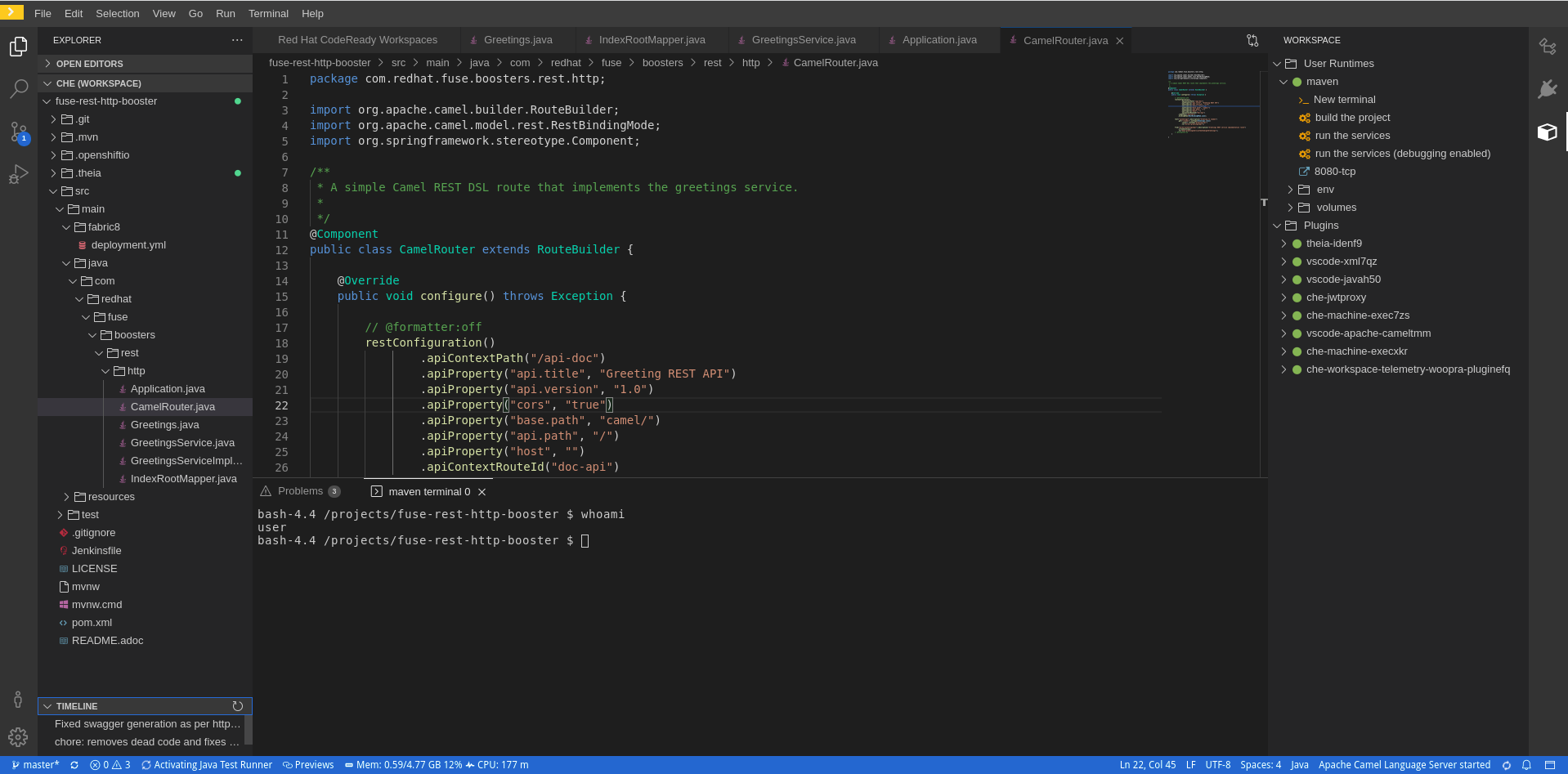Click the compare changes icon in editor toolbar

pyautogui.click(x=1252, y=40)
